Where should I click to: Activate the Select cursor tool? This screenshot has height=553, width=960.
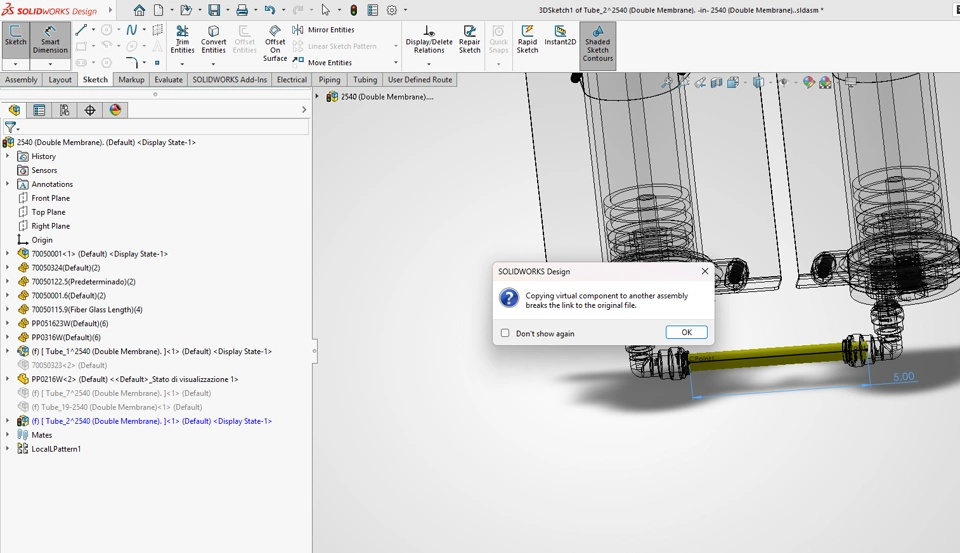pos(326,10)
